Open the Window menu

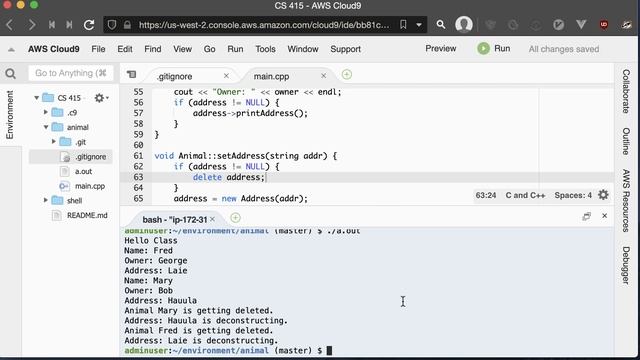303,49
